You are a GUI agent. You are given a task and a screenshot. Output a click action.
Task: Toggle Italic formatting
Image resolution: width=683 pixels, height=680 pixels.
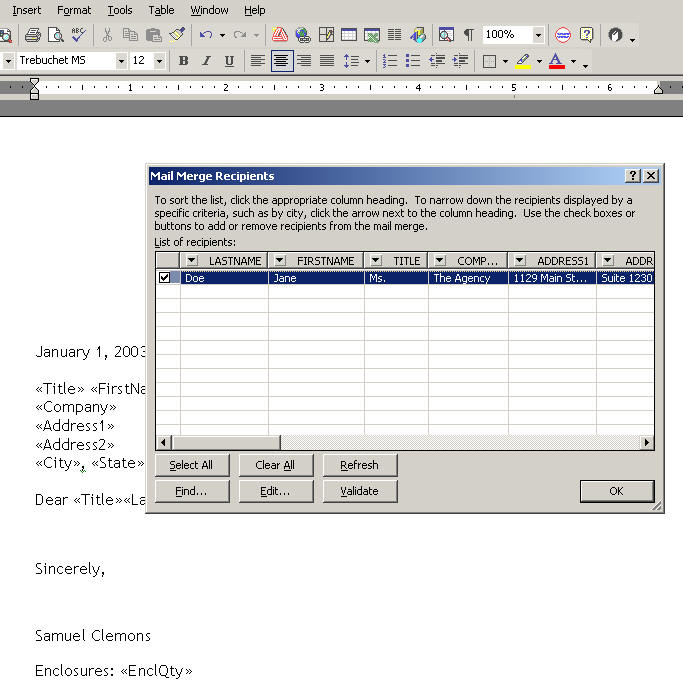click(x=206, y=61)
